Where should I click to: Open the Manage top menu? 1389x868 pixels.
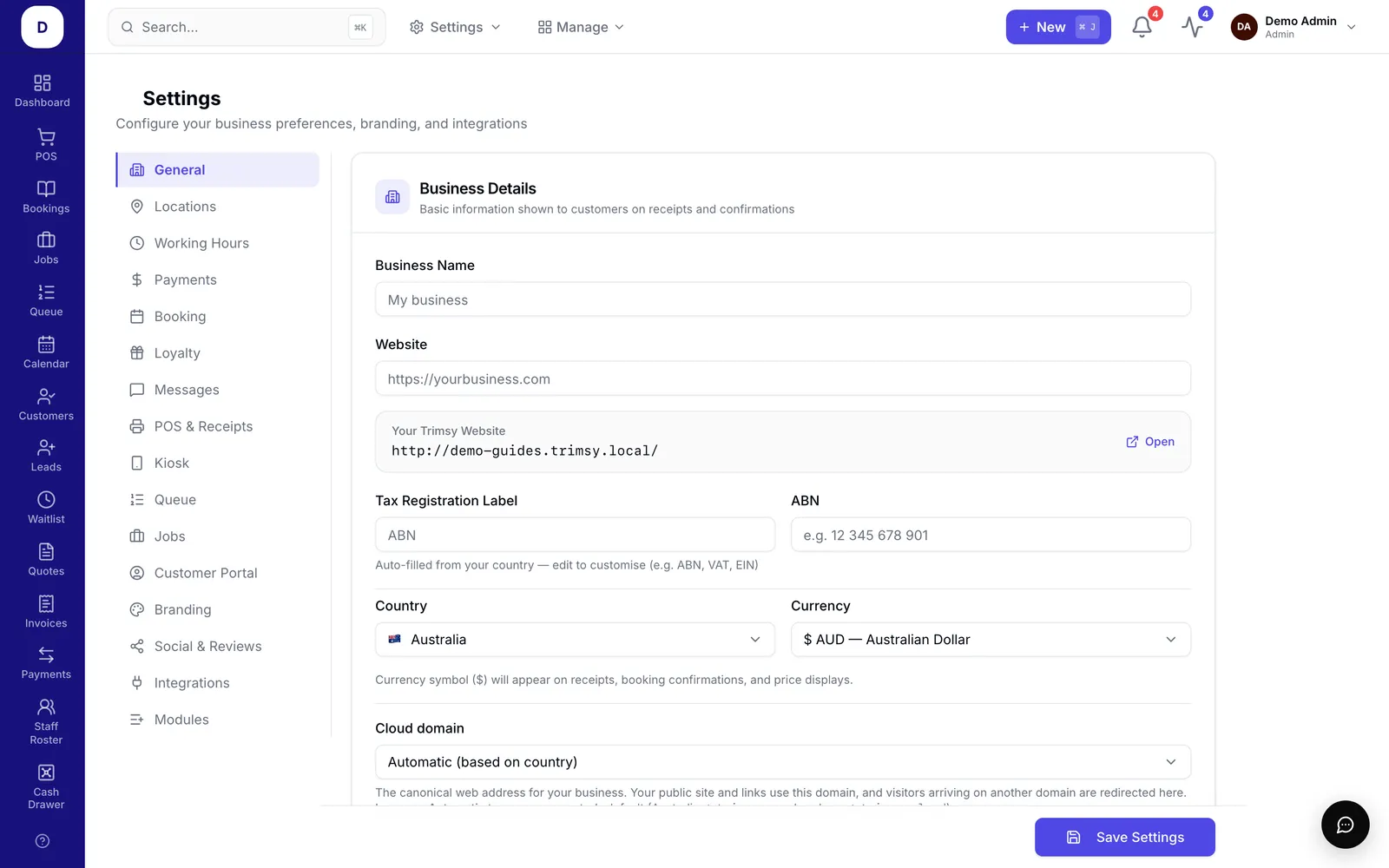pyautogui.click(x=581, y=27)
